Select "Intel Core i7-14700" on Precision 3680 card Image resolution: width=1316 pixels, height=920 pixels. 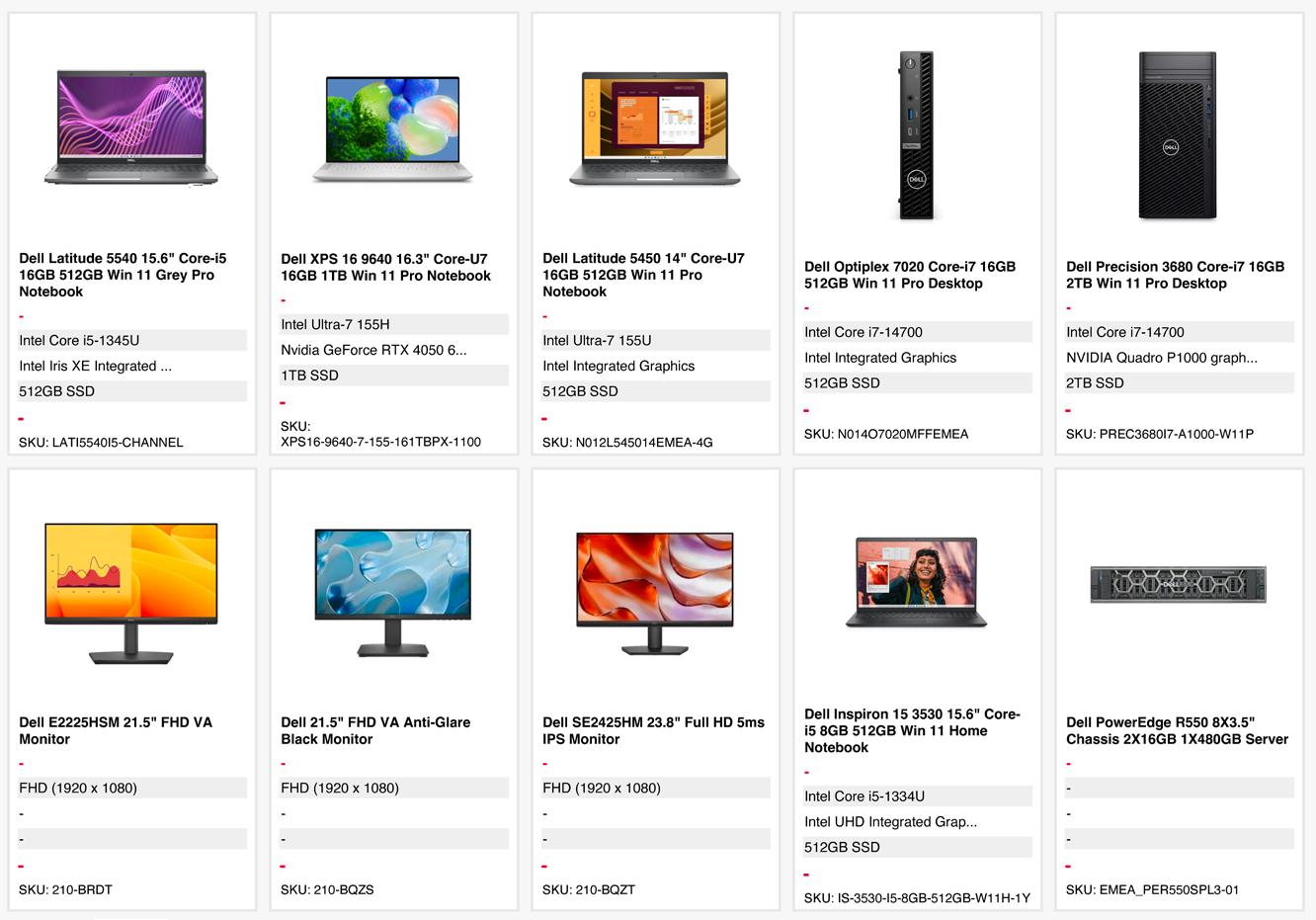click(x=1180, y=332)
